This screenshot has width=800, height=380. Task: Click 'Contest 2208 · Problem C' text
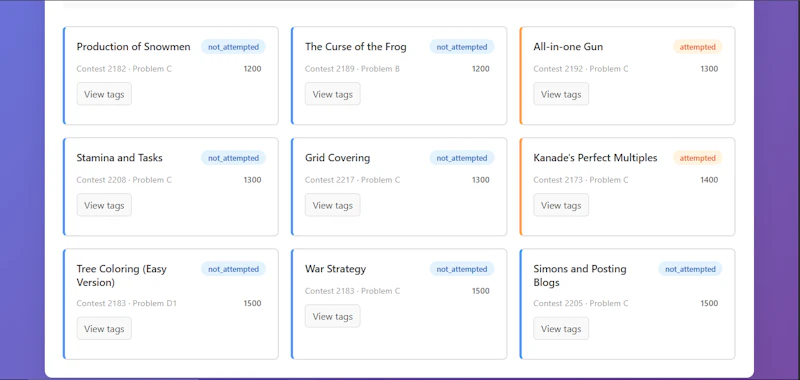click(x=124, y=180)
